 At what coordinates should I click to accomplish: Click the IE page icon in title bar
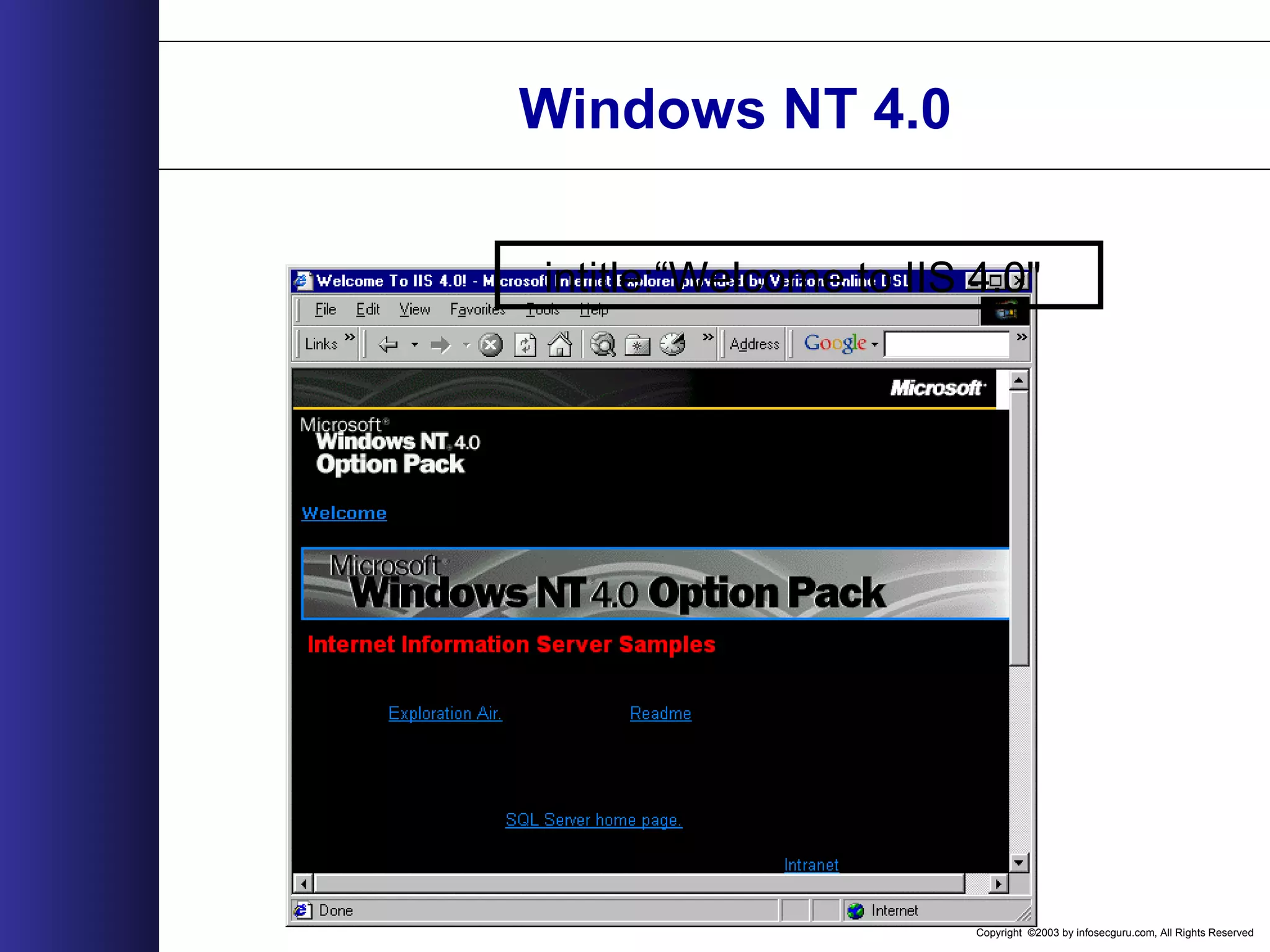point(303,281)
